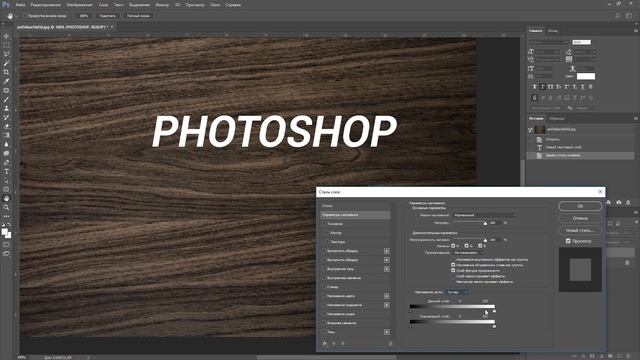Select the Magic Wand tool
640x360 pixels.
point(6,63)
